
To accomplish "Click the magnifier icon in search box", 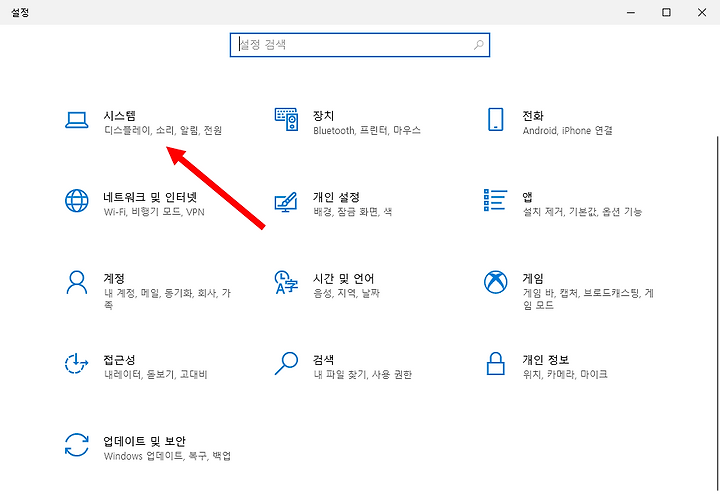I will pyautogui.click(x=478, y=45).
